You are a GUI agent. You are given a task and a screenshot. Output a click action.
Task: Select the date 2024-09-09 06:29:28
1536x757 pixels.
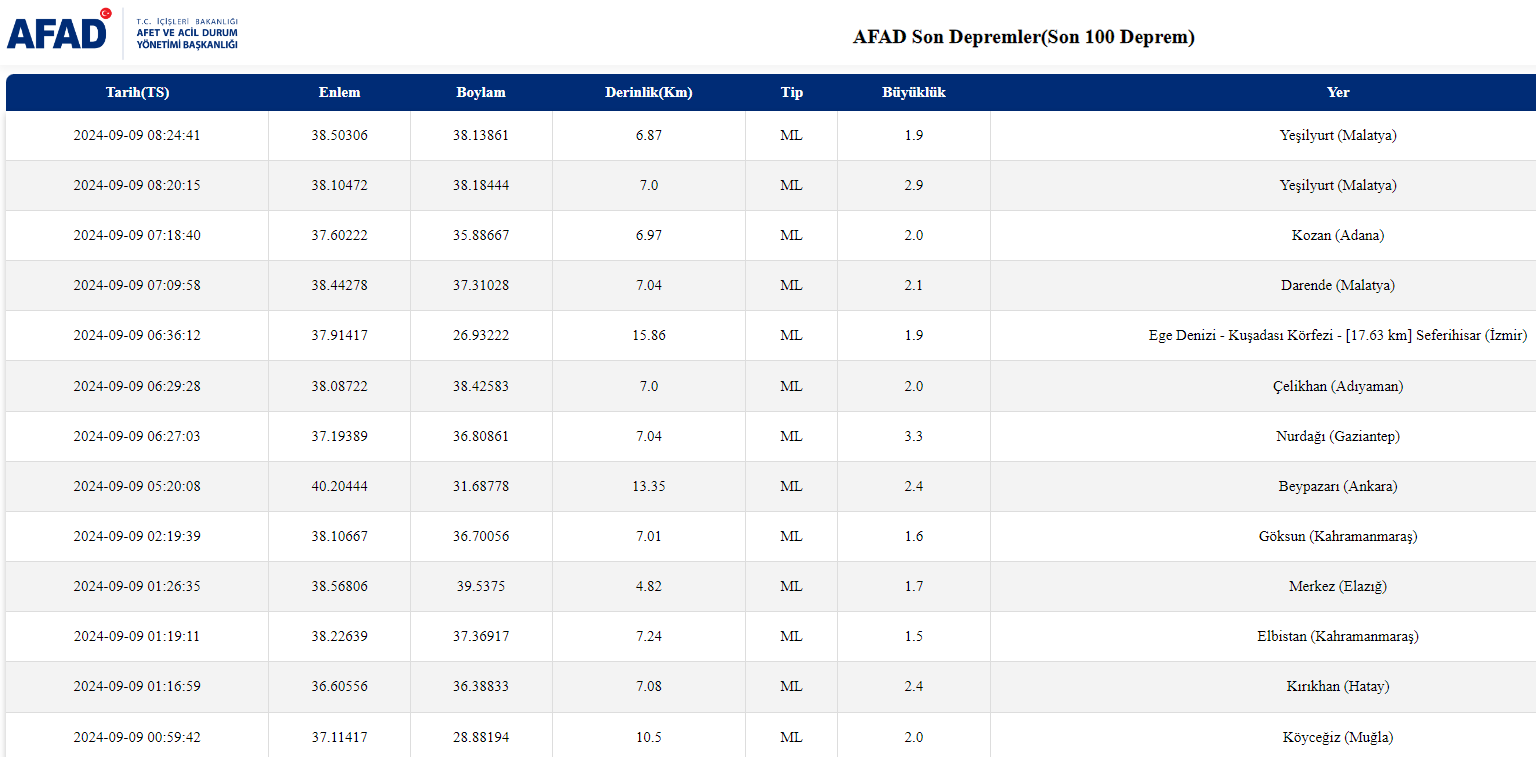click(137, 386)
